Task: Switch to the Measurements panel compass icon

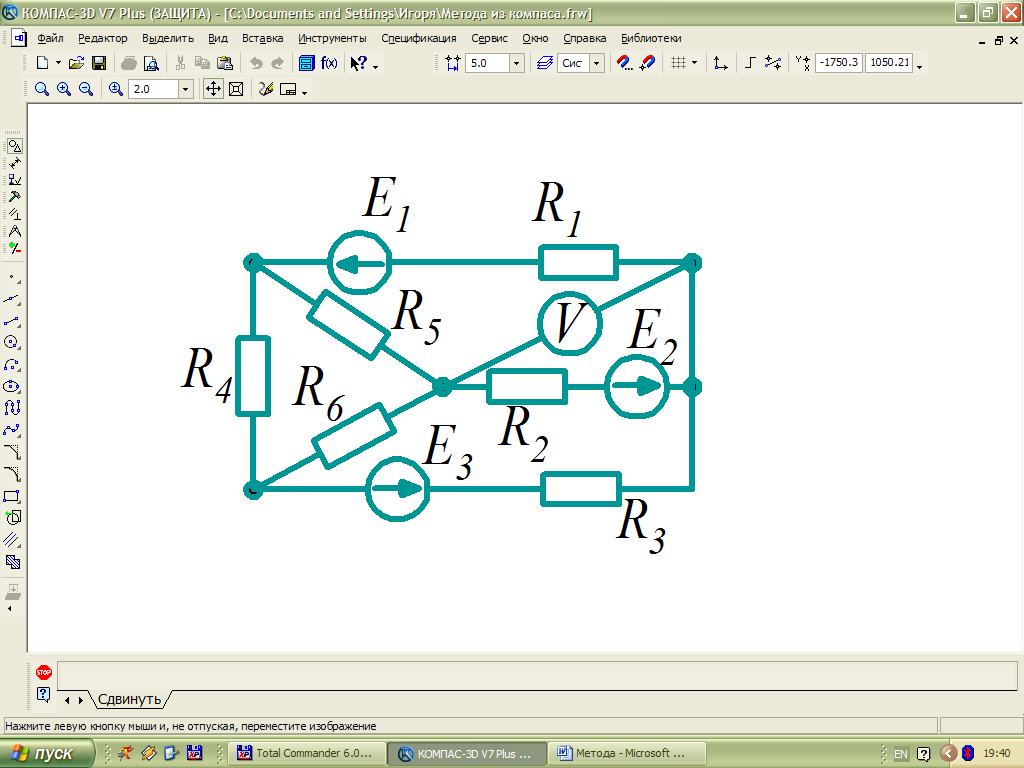Action: coord(14,231)
